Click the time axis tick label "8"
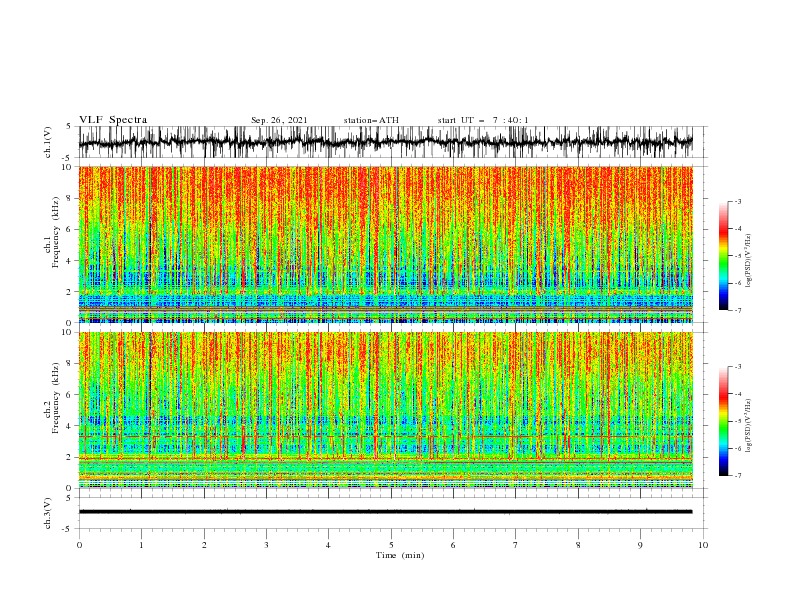792x612 pixels. (x=578, y=545)
